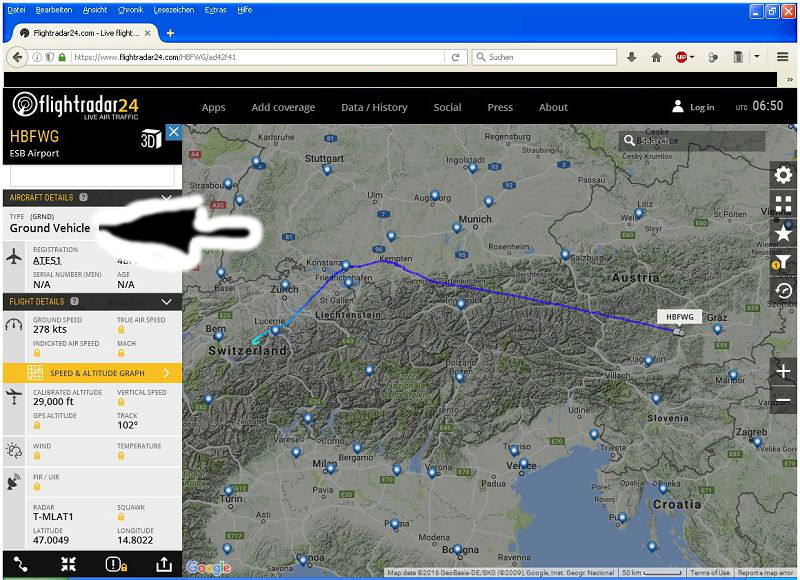Click latitude value 47.0049

pos(51,540)
